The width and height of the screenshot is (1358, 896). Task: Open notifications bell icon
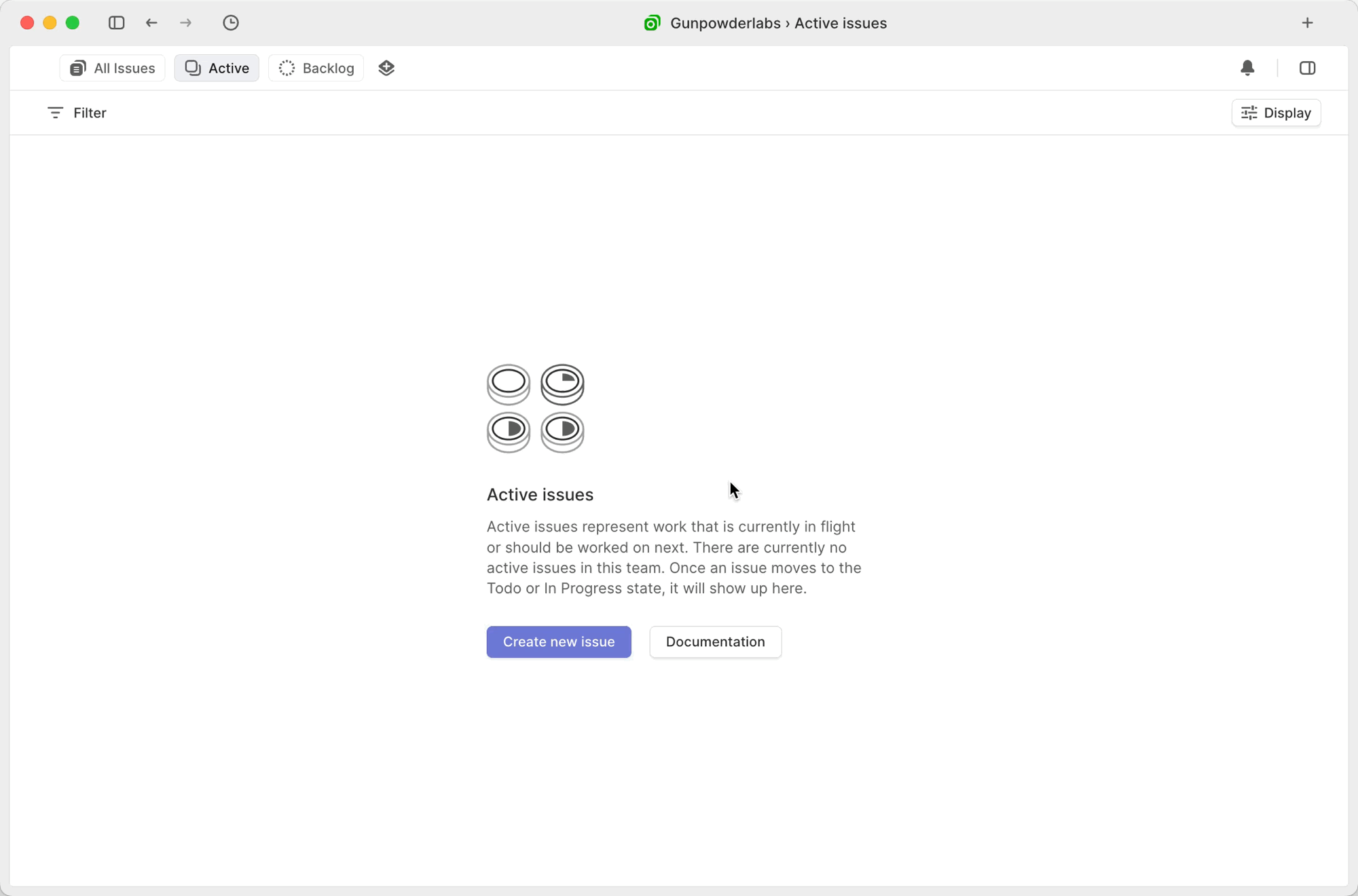(1247, 68)
